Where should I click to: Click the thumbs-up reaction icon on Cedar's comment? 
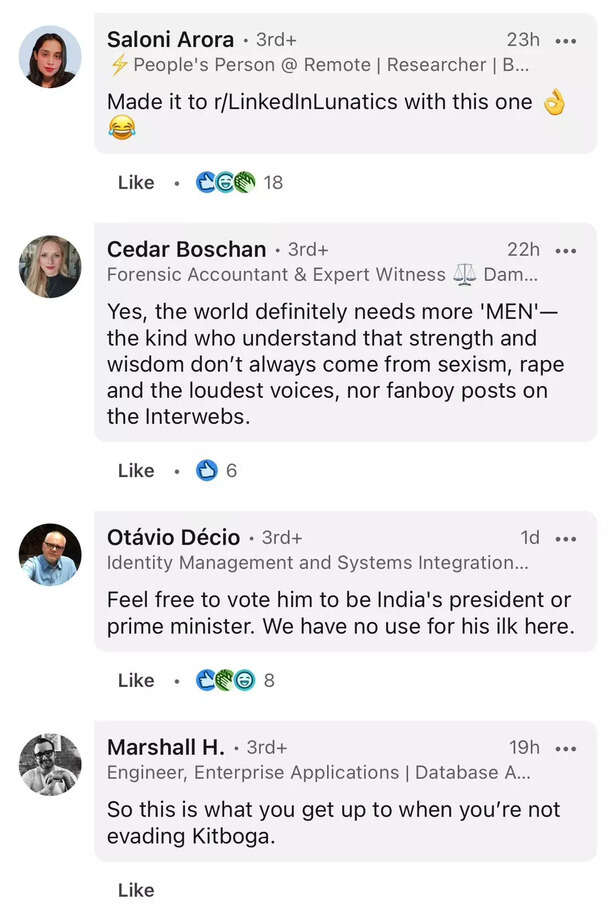(x=208, y=470)
